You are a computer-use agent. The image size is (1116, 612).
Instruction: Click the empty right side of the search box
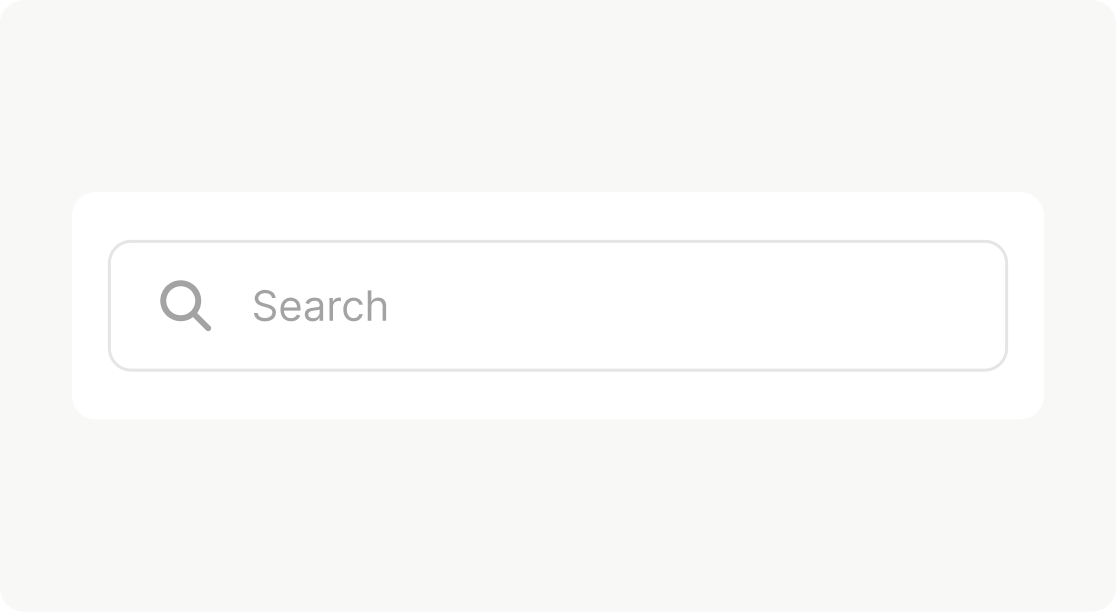850,305
